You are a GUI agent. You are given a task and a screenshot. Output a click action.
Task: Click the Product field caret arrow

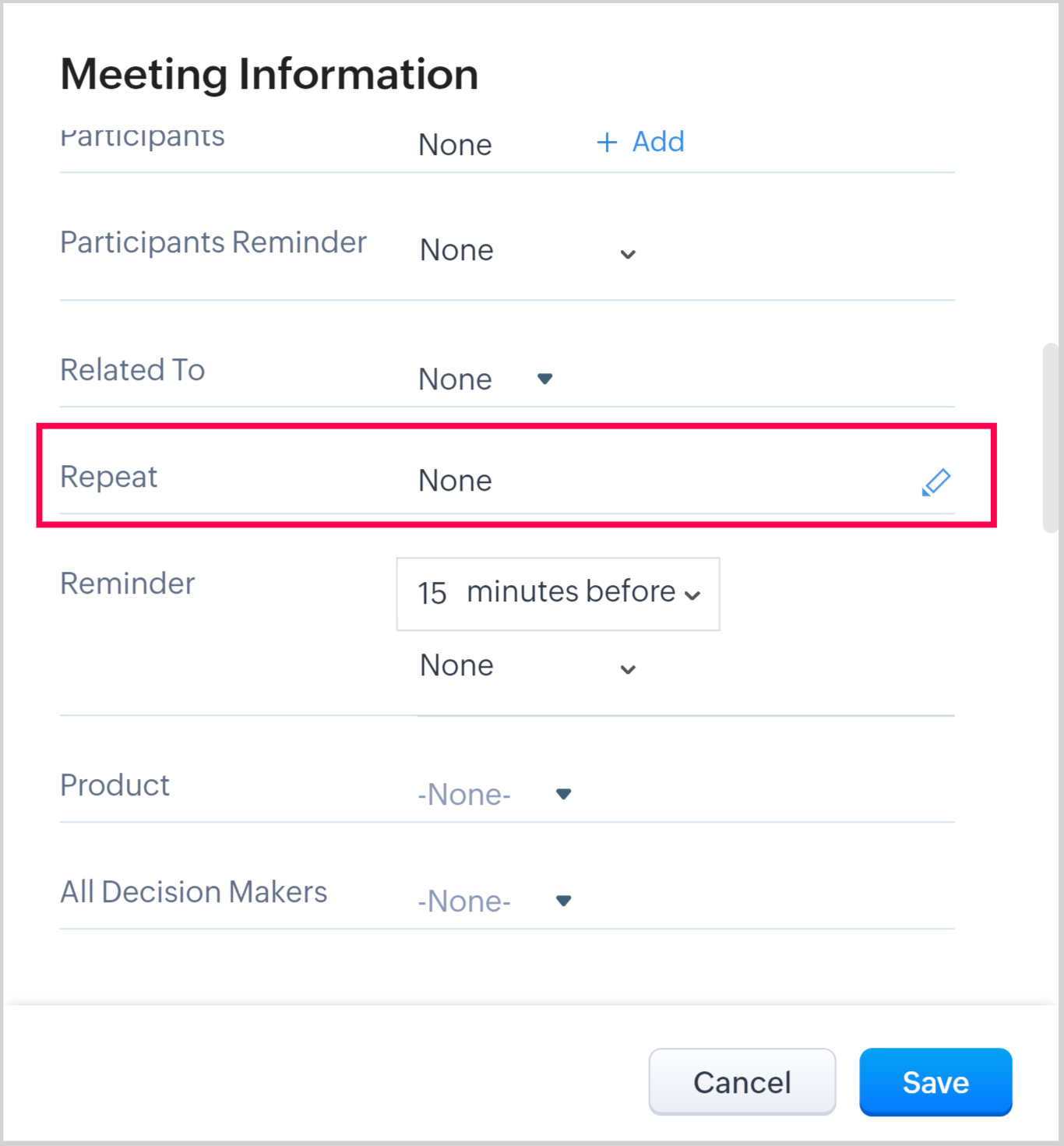coord(564,794)
